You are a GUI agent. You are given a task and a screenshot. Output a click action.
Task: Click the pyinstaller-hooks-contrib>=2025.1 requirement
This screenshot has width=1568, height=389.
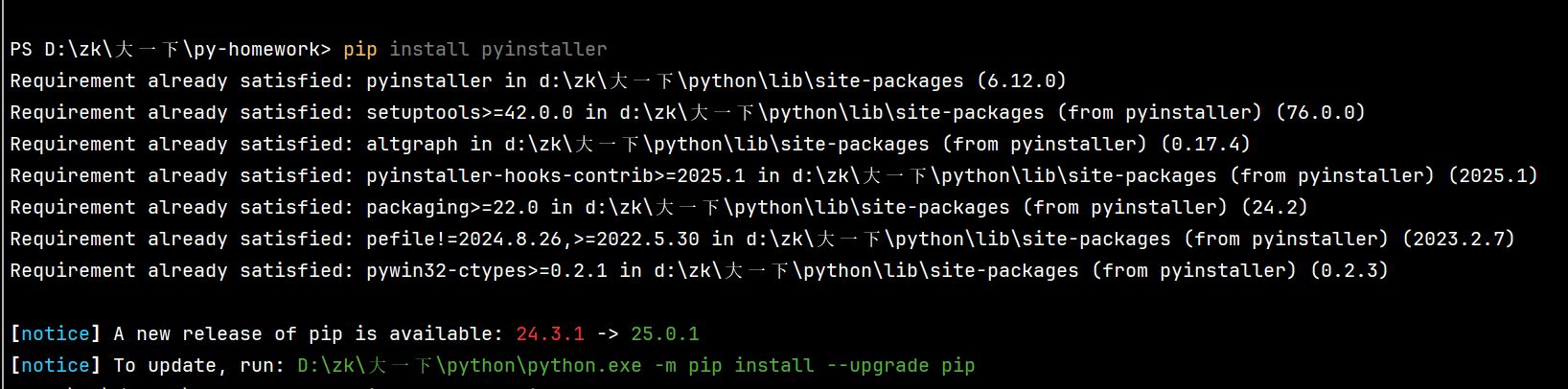(556, 175)
